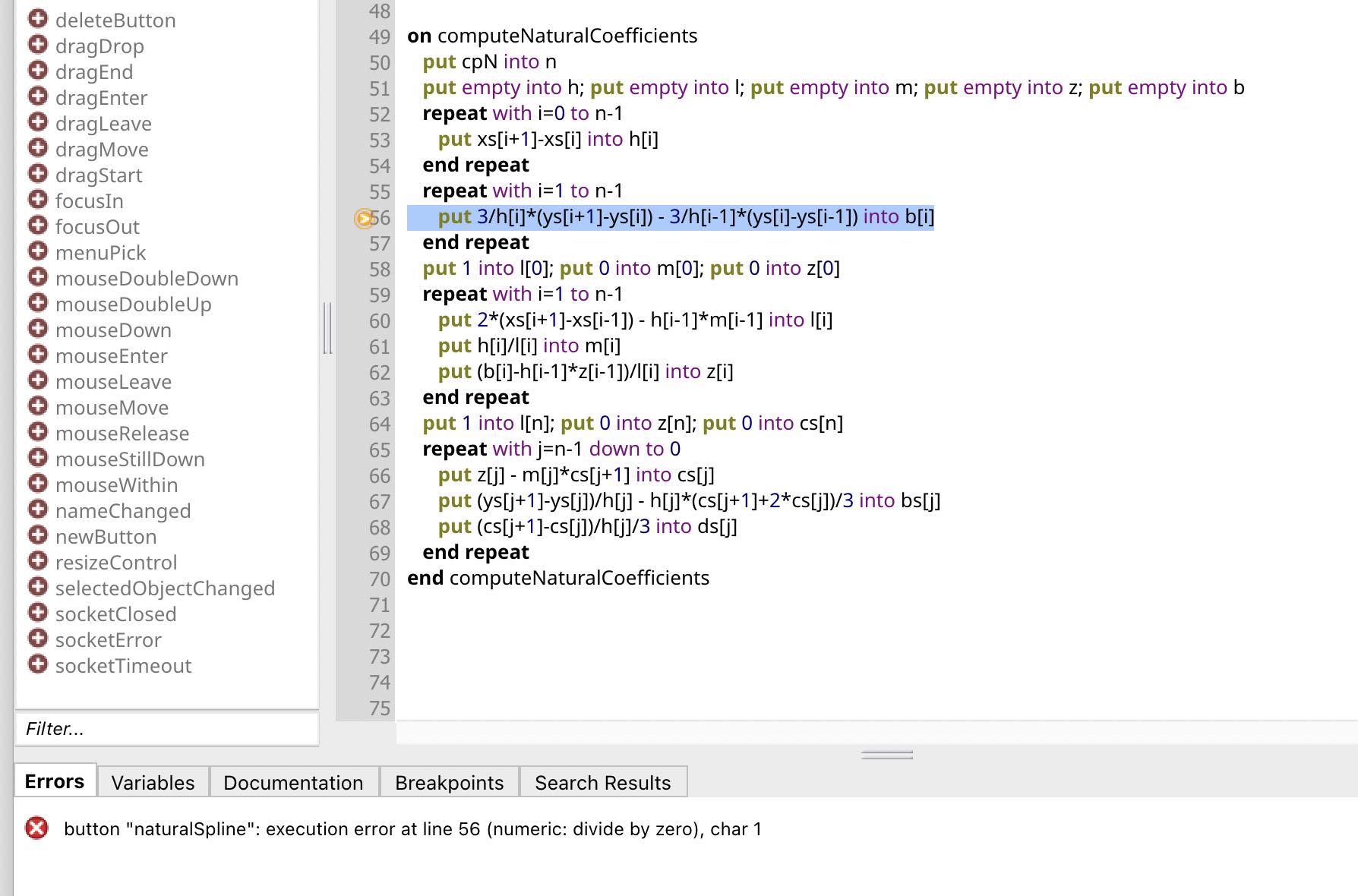Select selectedObjectChanged in handler list
Screen dimensions: 1358x896
[x=165, y=588]
